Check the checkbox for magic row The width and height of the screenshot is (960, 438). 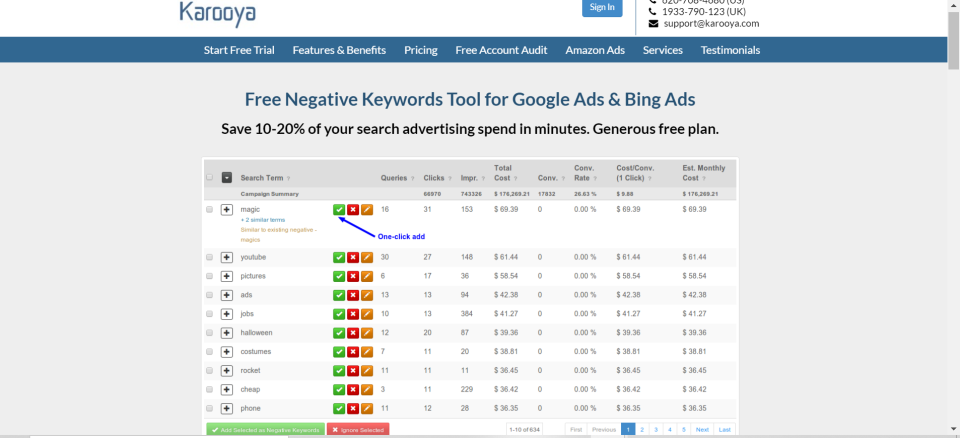[x=209, y=210]
